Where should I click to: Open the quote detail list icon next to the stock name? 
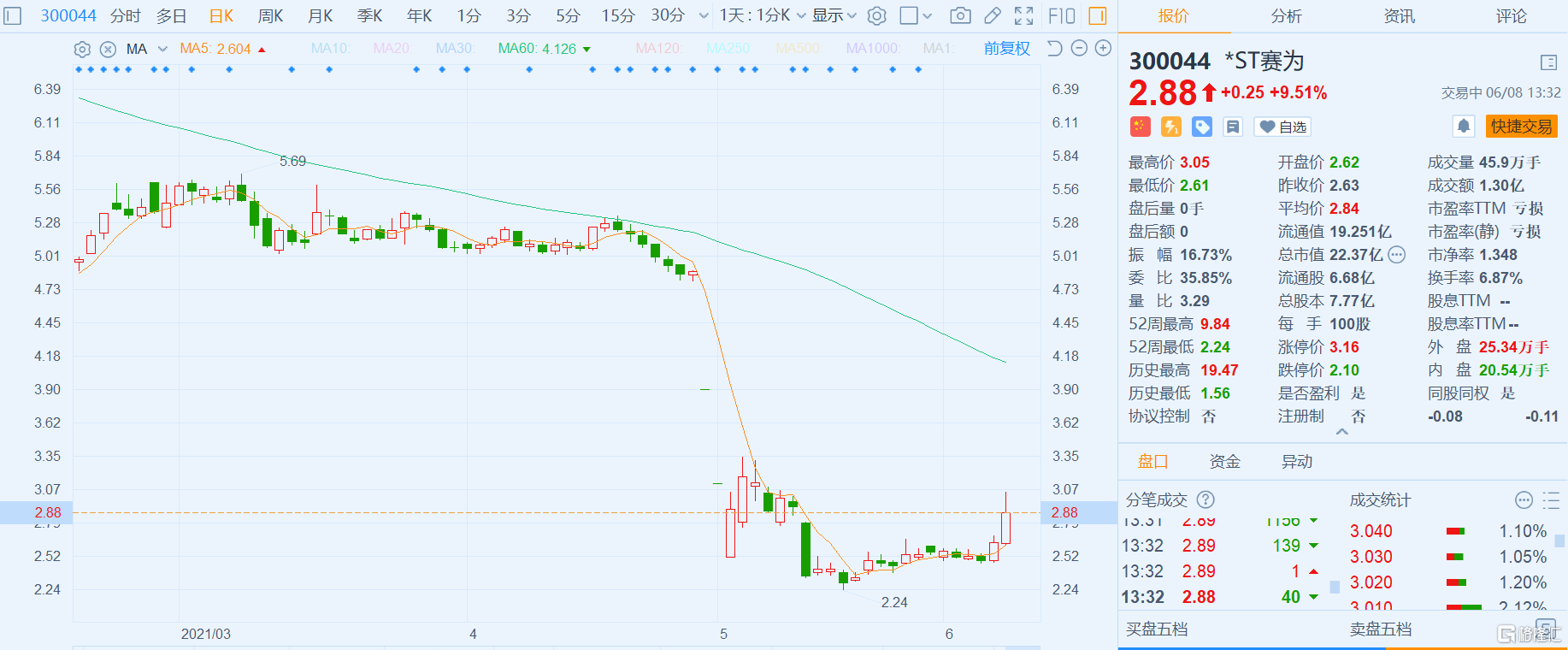[1548, 62]
